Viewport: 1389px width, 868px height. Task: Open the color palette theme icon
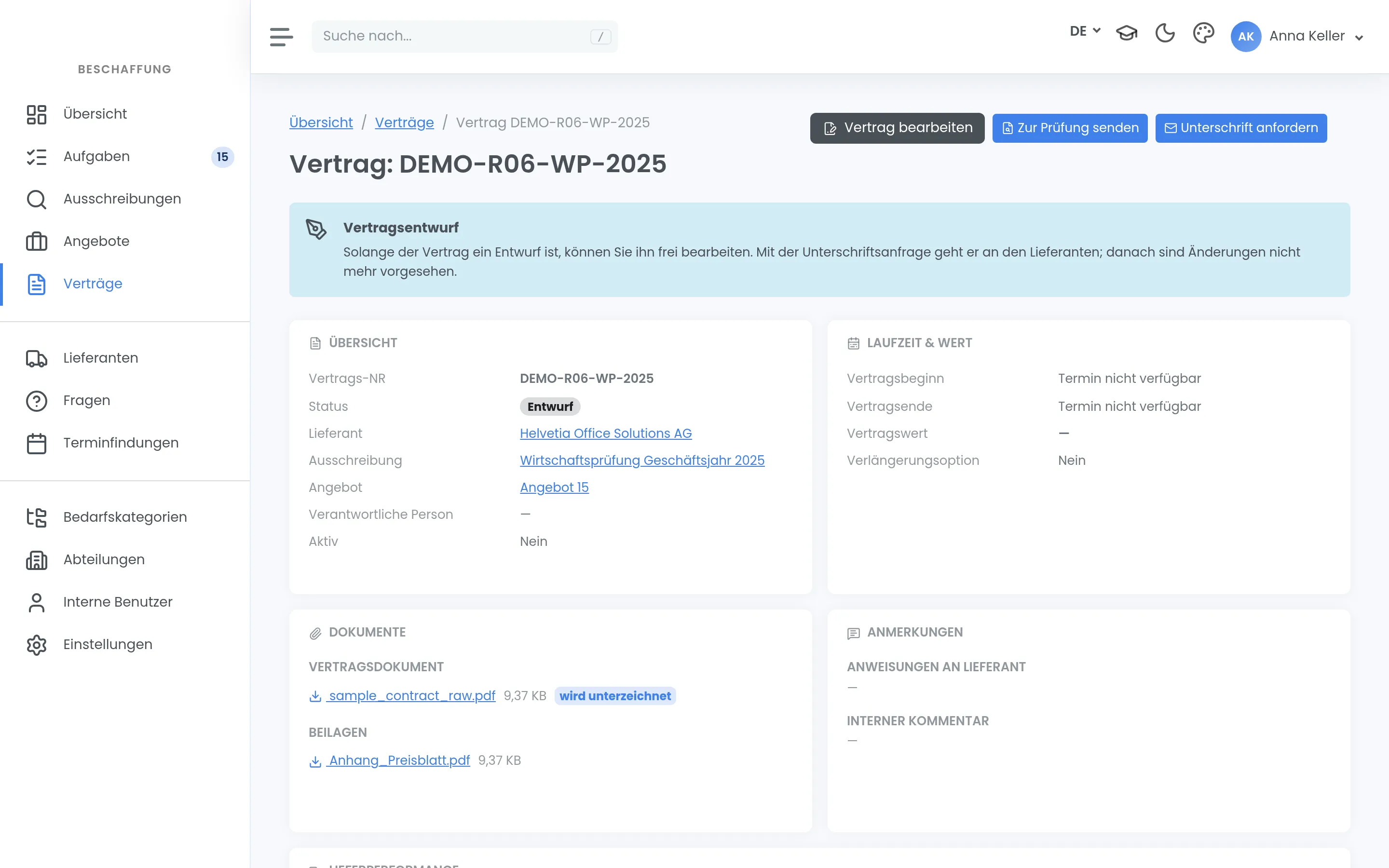coord(1203,33)
